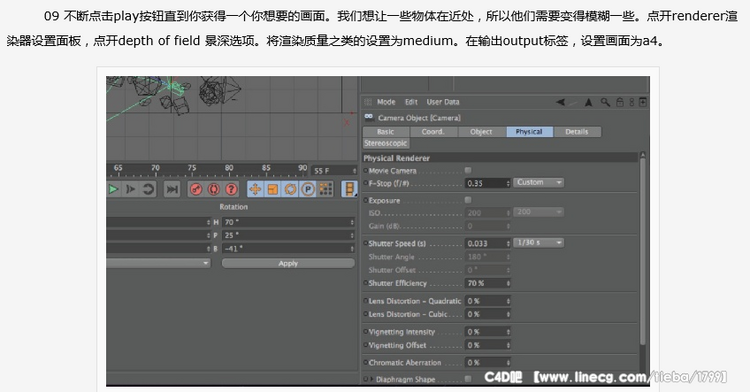The image size is (750, 392).
Task: Switch to the Basic tab
Action: pyautogui.click(x=386, y=131)
